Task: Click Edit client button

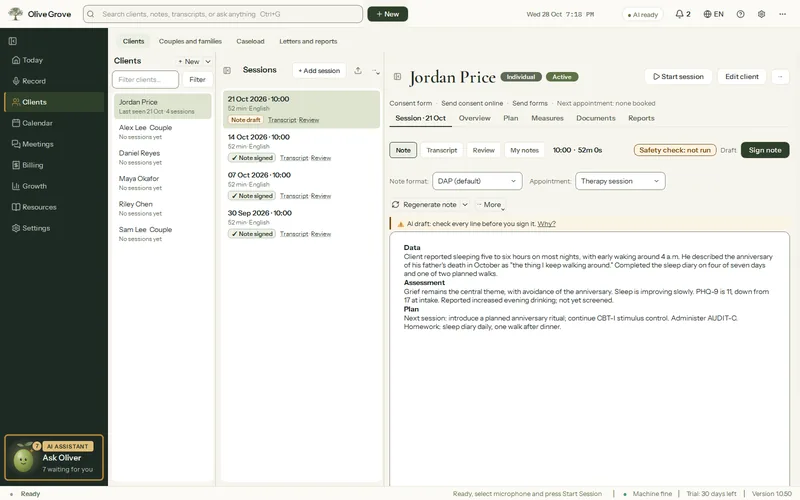Action: pyautogui.click(x=741, y=77)
